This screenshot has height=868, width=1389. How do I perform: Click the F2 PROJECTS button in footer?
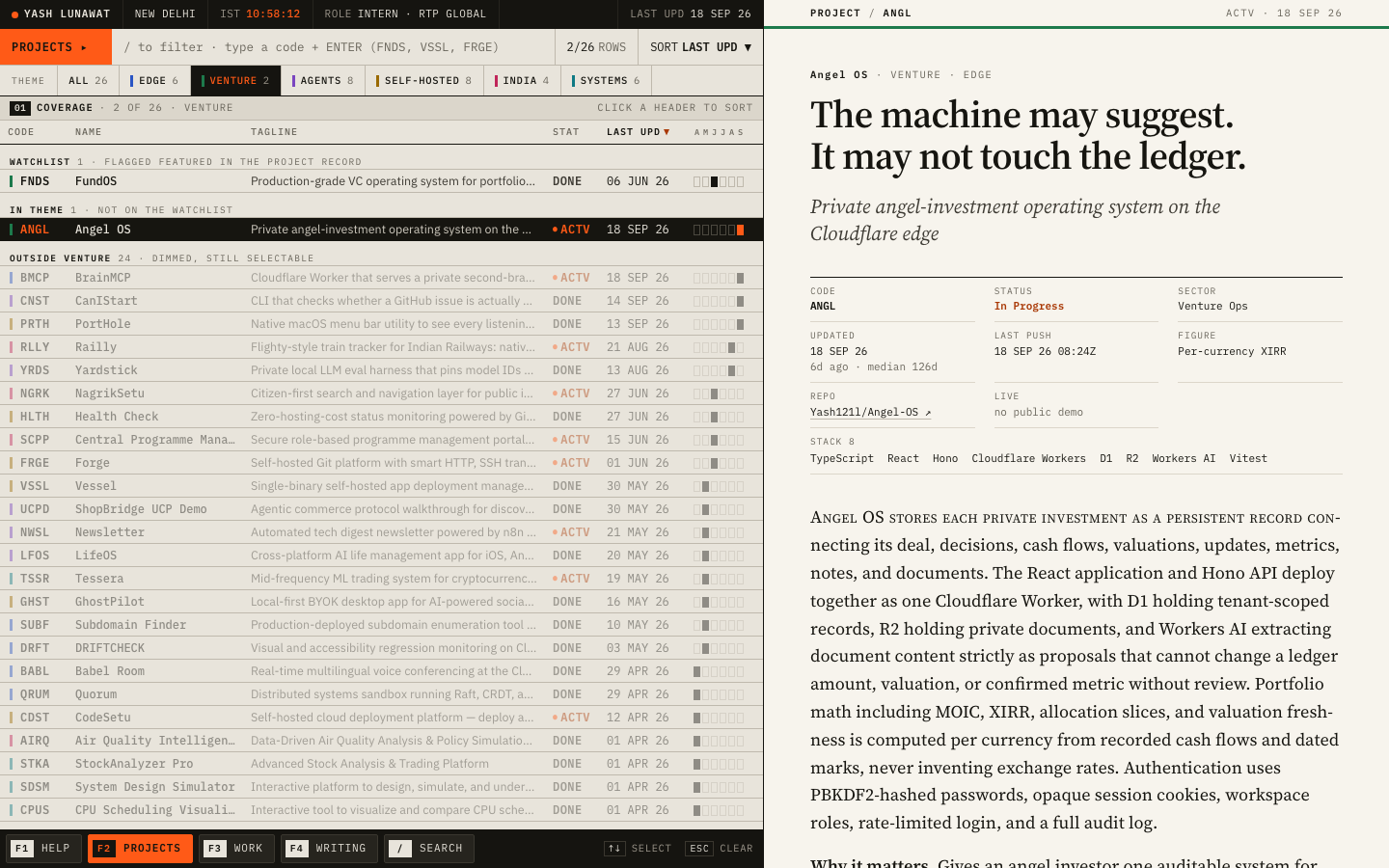click(140, 849)
